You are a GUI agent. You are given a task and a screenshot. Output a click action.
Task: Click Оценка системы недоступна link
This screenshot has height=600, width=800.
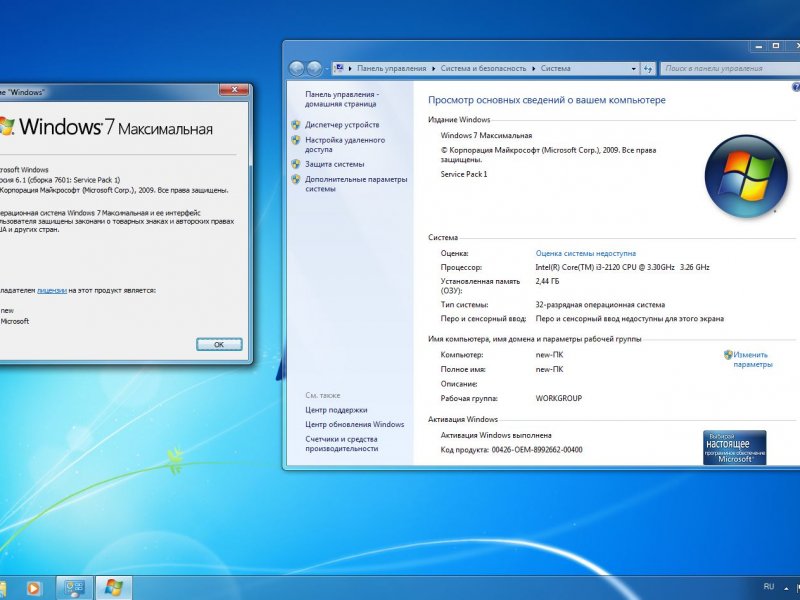tap(586, 253)
